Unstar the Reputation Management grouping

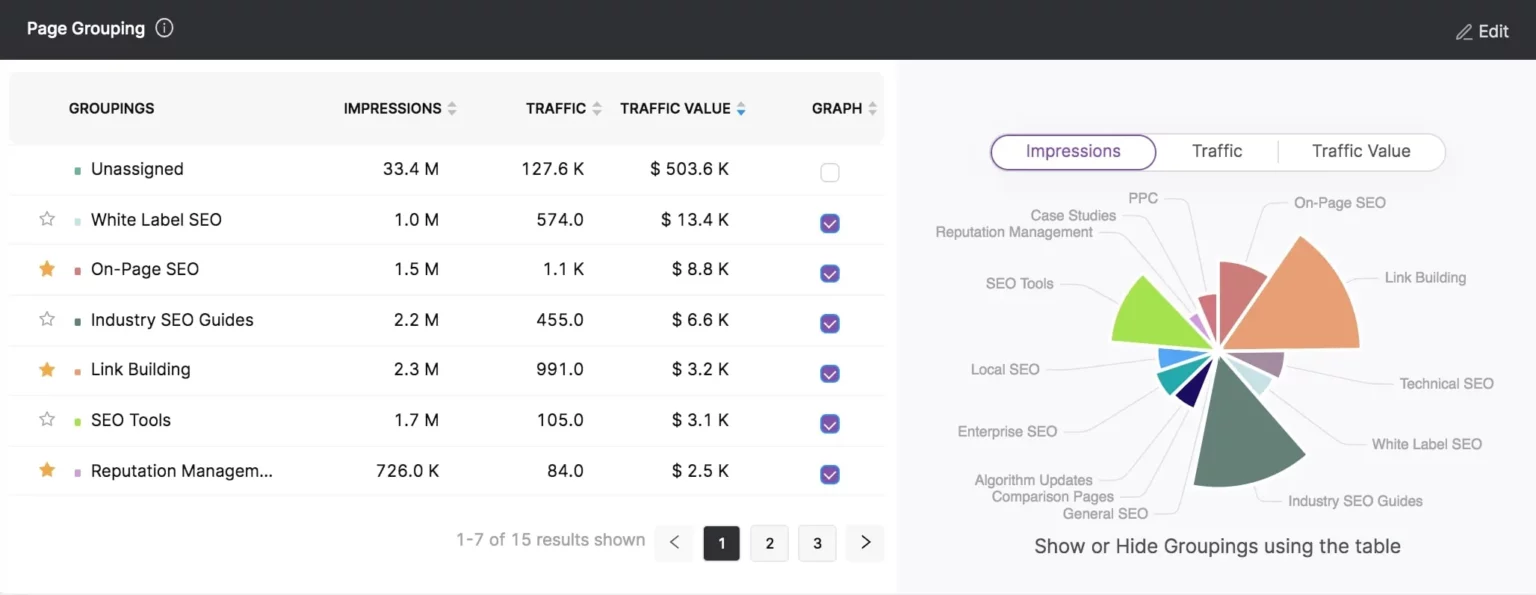(x=47, y=470)
